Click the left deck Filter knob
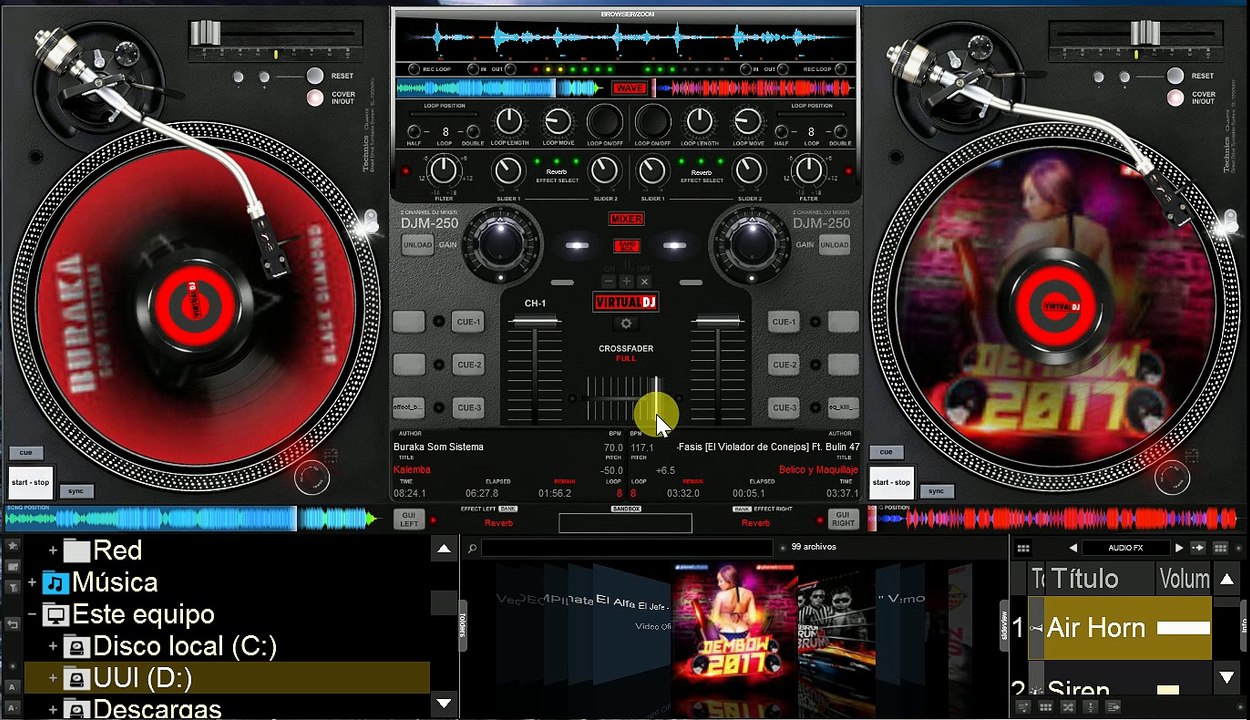The image size is (1250, 720). click(444, 171)
